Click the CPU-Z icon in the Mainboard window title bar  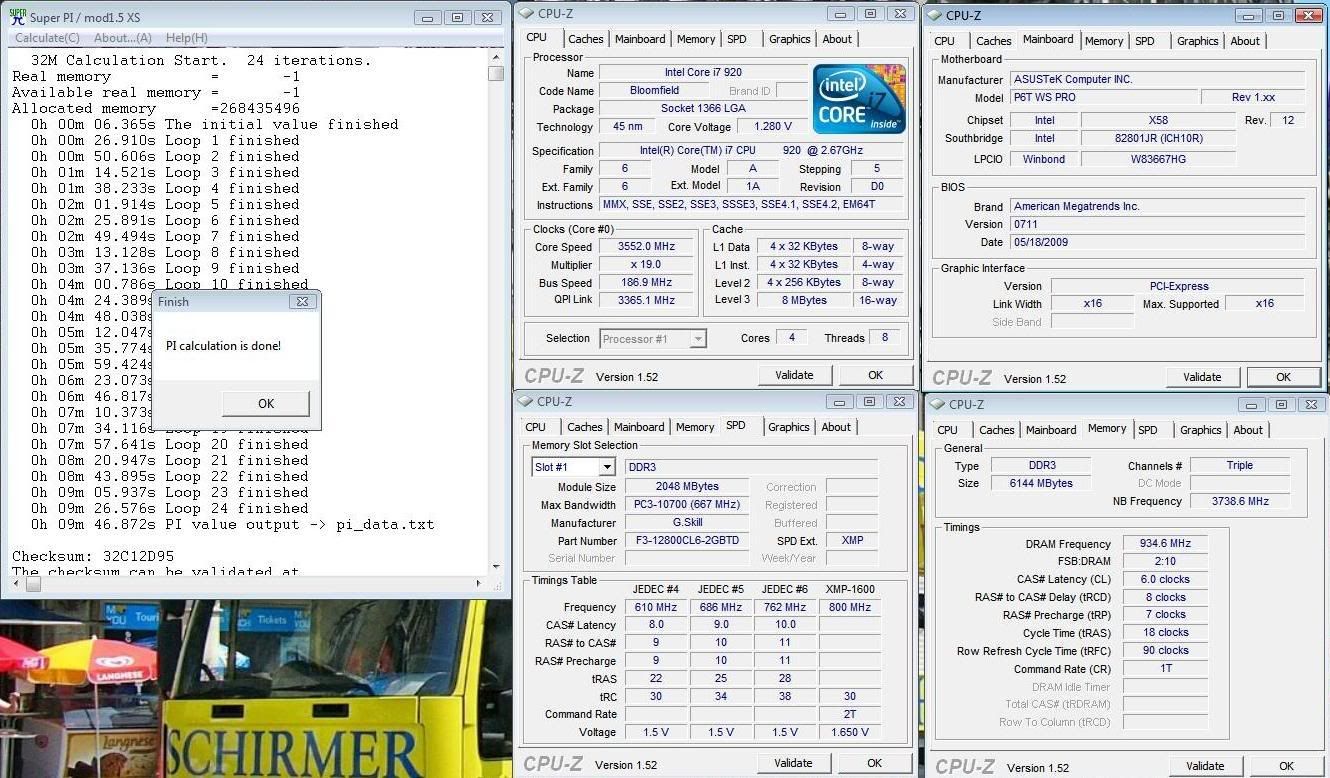[x=935, y=15]
